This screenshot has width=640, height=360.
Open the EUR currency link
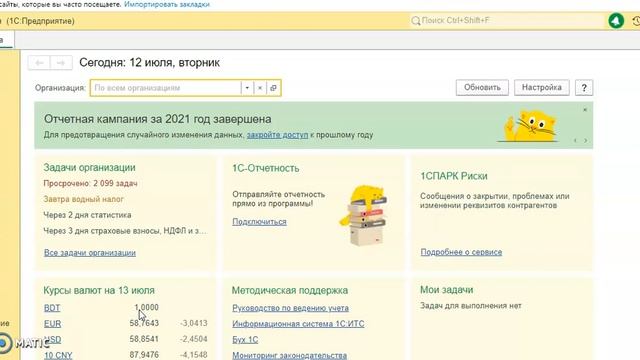click(x=52, y=324)
